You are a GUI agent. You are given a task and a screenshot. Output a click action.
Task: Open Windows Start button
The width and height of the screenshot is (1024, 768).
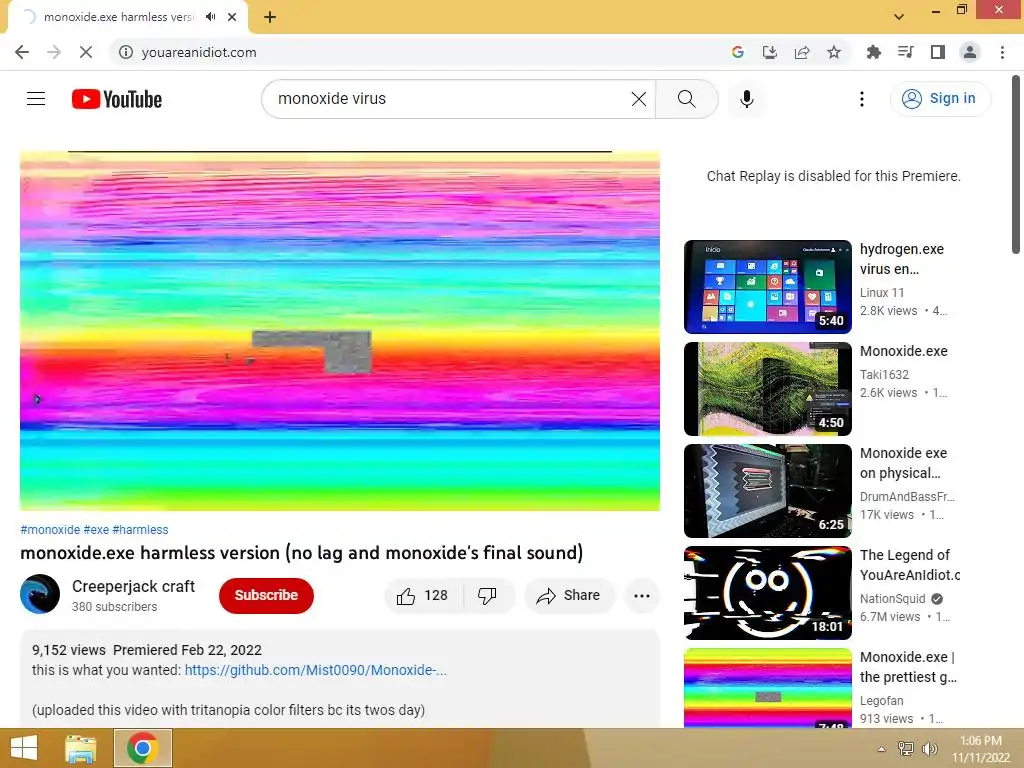click(24, 748)
